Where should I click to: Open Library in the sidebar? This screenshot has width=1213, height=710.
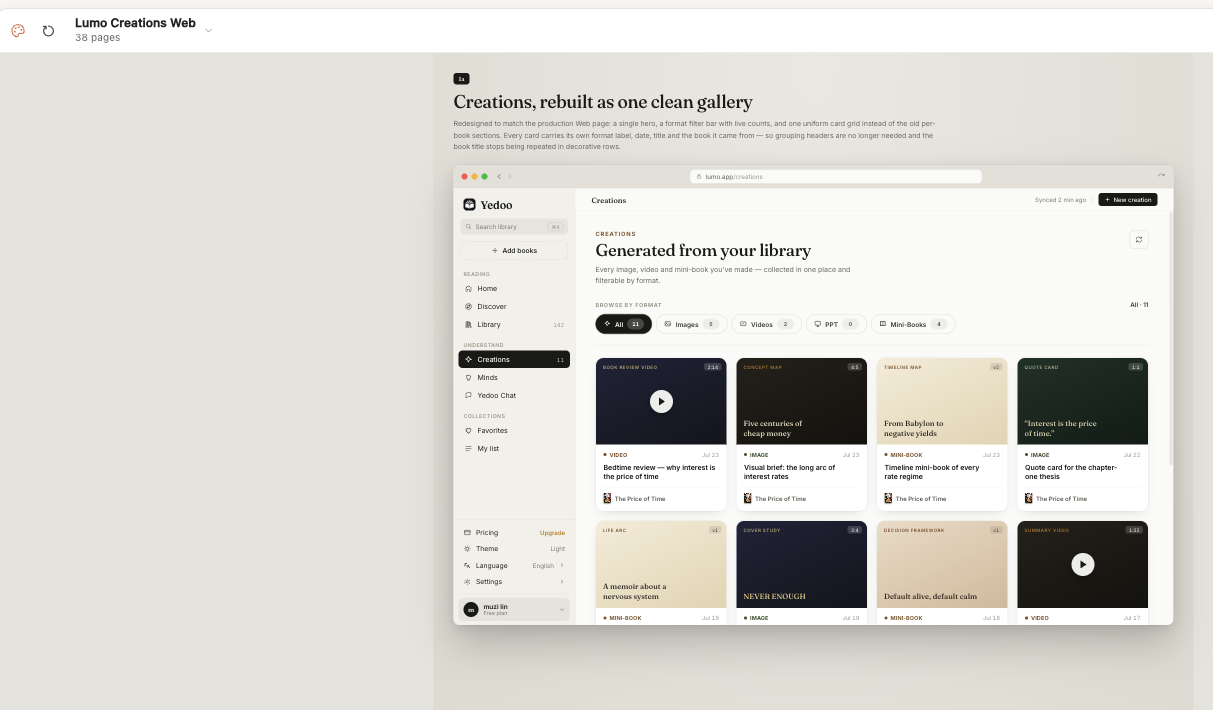[514, 324]
